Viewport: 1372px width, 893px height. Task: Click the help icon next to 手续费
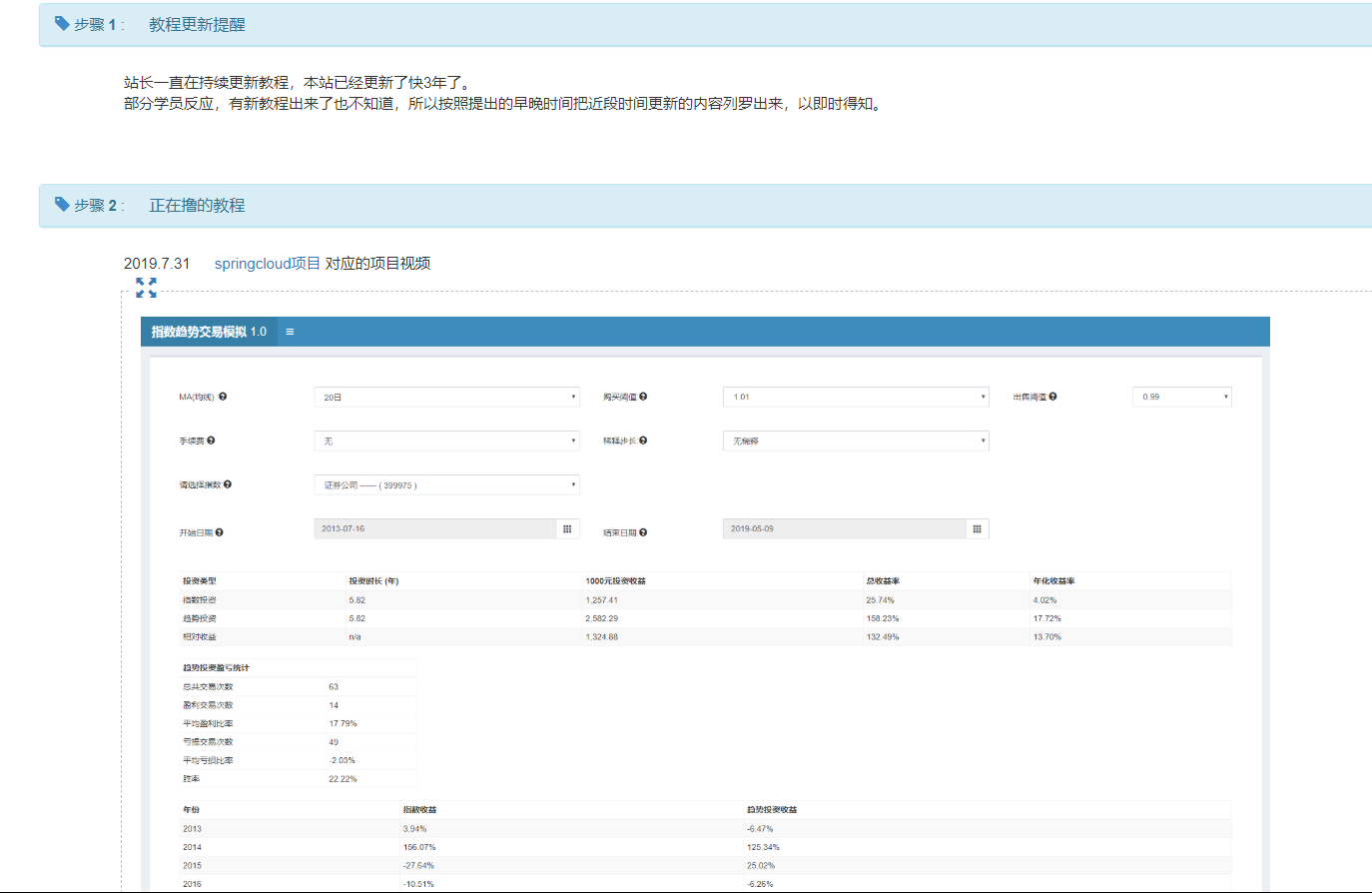click(x=211, y=441)
